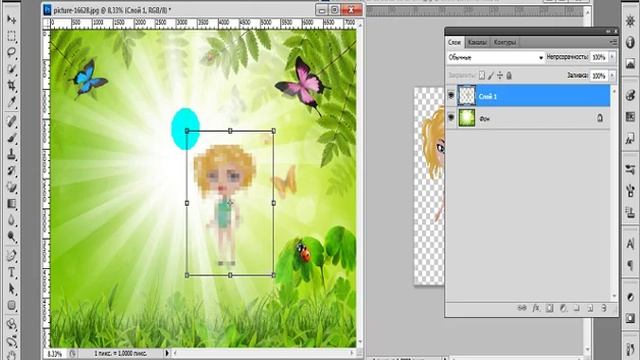Select the Path Selection tool
The width and height of the screenshot is (640, 360).
11,289
